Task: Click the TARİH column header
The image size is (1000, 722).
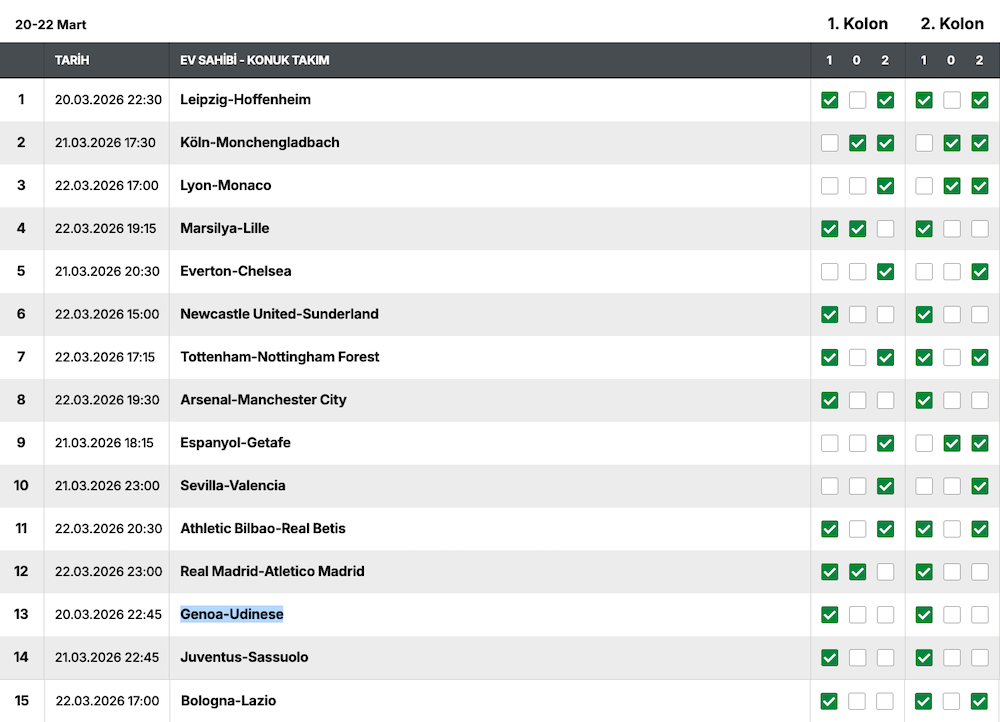Action: click(72, 60)
